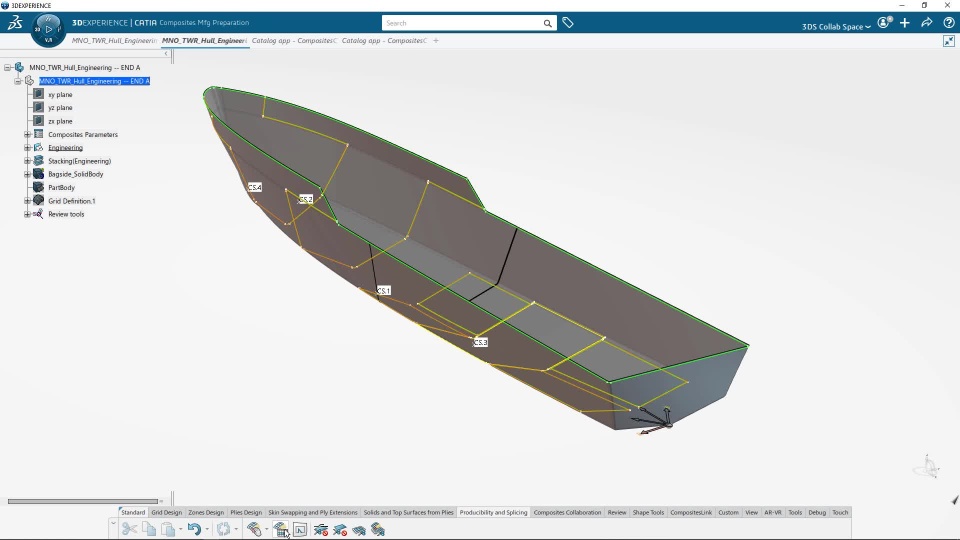This screenshot has width=960, height=540.
Task: Open the Update options dropdown arrow
Action: tap(236, 530)
